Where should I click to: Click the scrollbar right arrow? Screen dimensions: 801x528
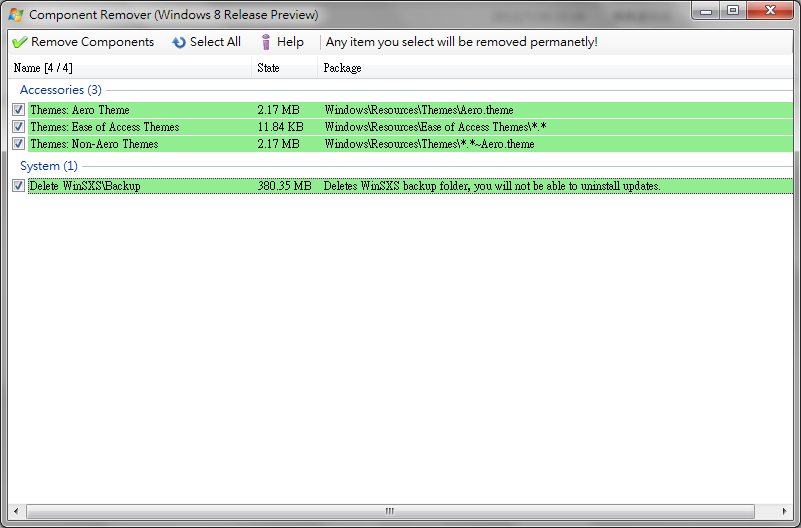pos(785,511)
